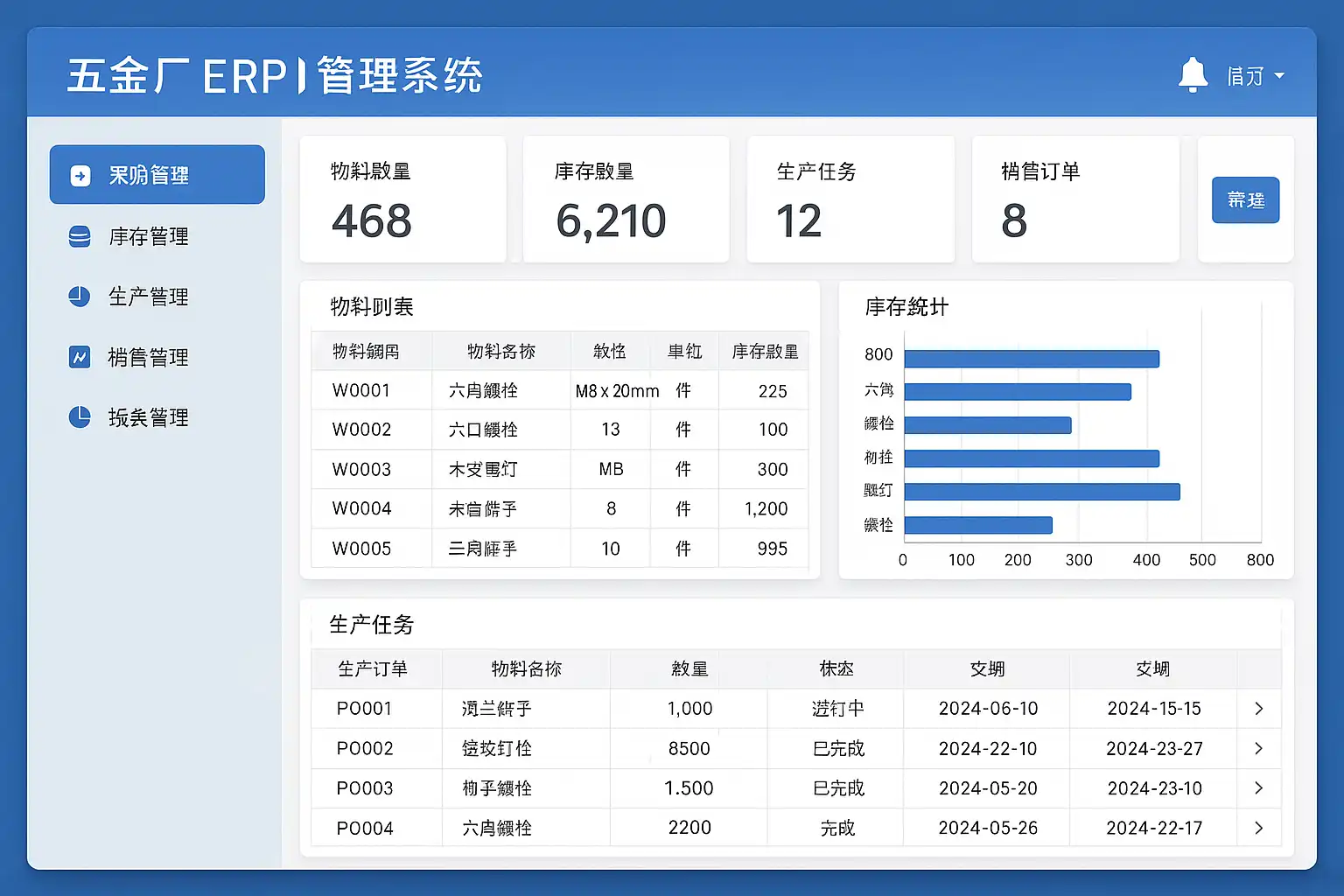Select material row W0001
Screen dimensions: 1344x896
tap(559, 391)
